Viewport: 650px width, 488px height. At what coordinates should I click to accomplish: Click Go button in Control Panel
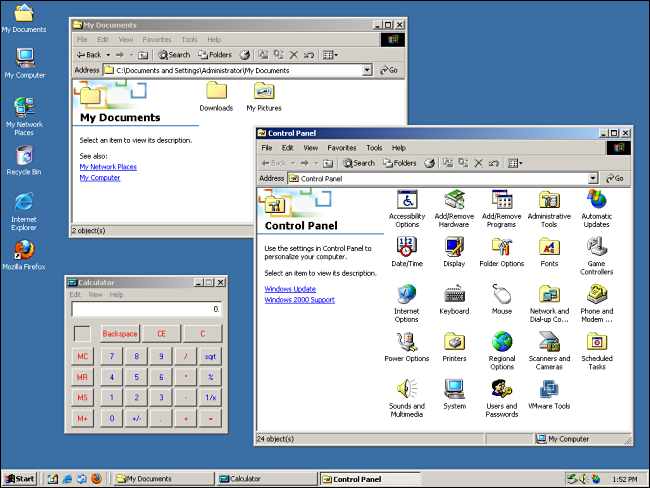pyautogui.click(x=615, y=178)
